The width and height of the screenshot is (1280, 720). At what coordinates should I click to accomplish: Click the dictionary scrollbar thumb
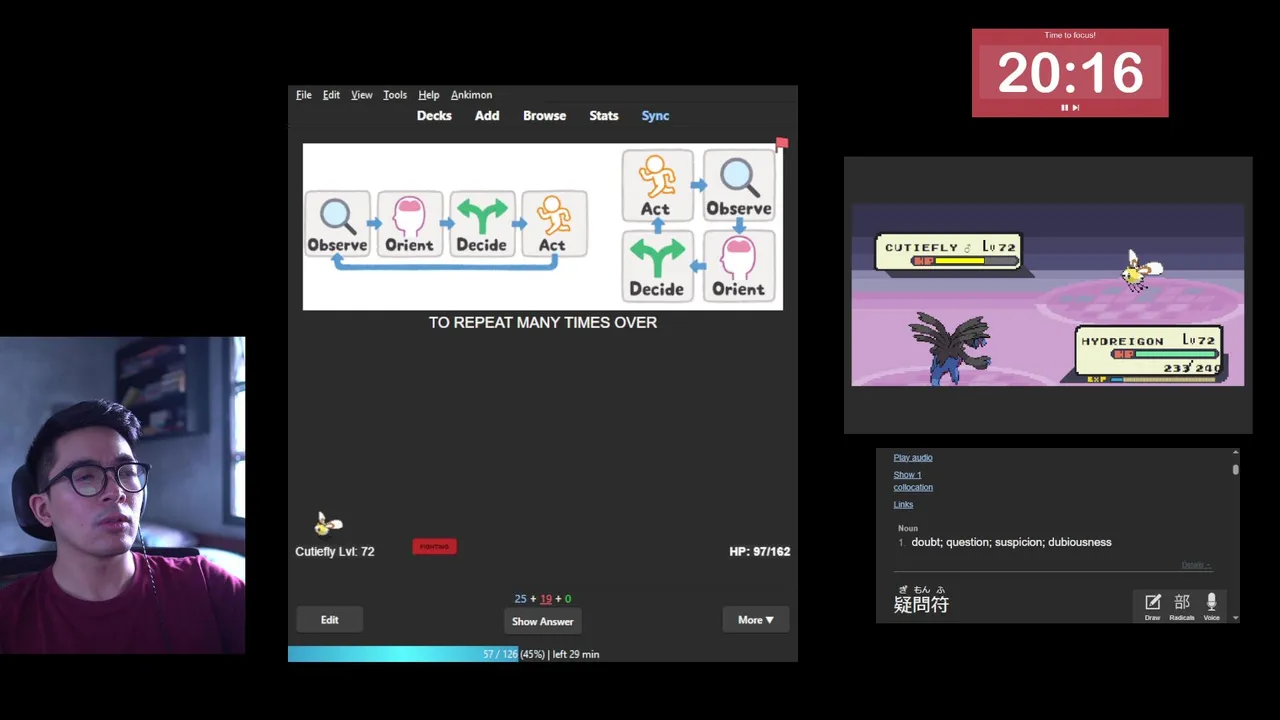[1236, 468]
